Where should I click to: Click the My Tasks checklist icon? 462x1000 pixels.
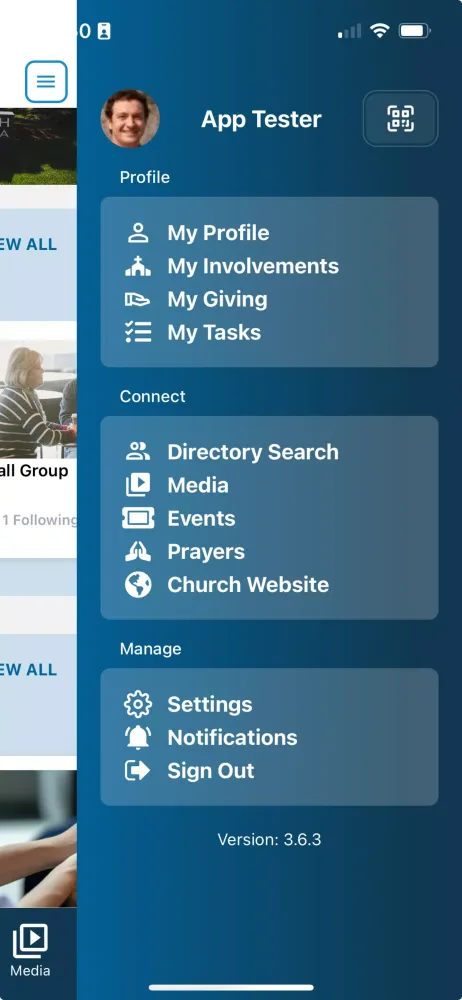click(138, 332)
